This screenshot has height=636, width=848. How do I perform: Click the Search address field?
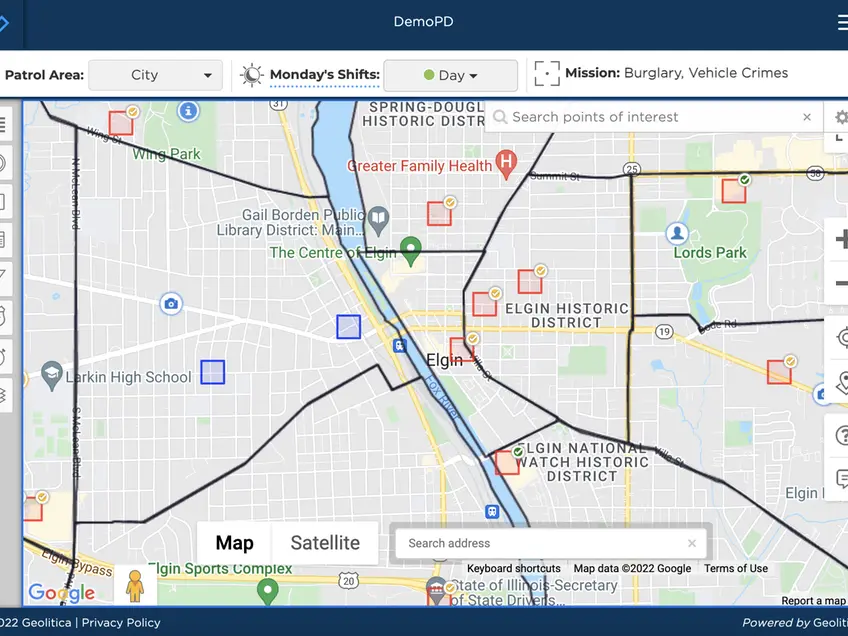[x=540, y=543]
